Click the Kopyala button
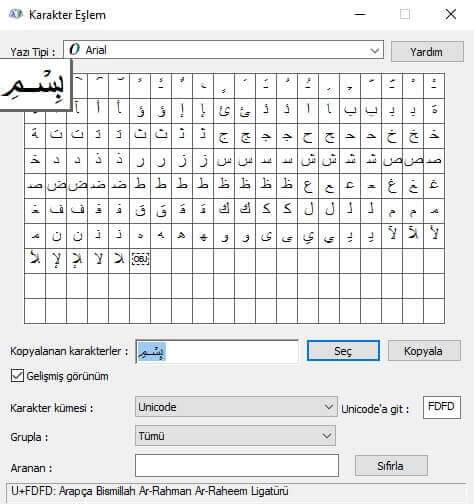The height and width of the screenshot is (504, 474). [x=424, y=351]
